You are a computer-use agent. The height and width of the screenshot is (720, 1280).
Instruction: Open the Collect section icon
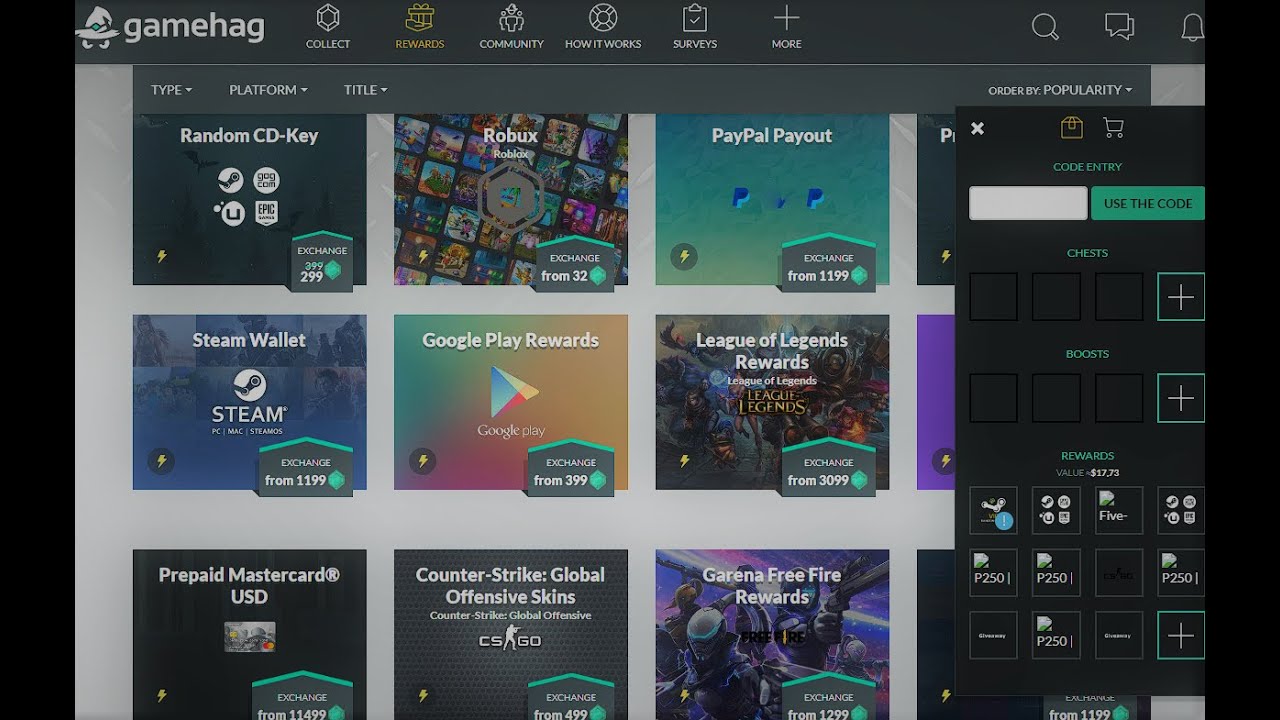click(328, 18)
